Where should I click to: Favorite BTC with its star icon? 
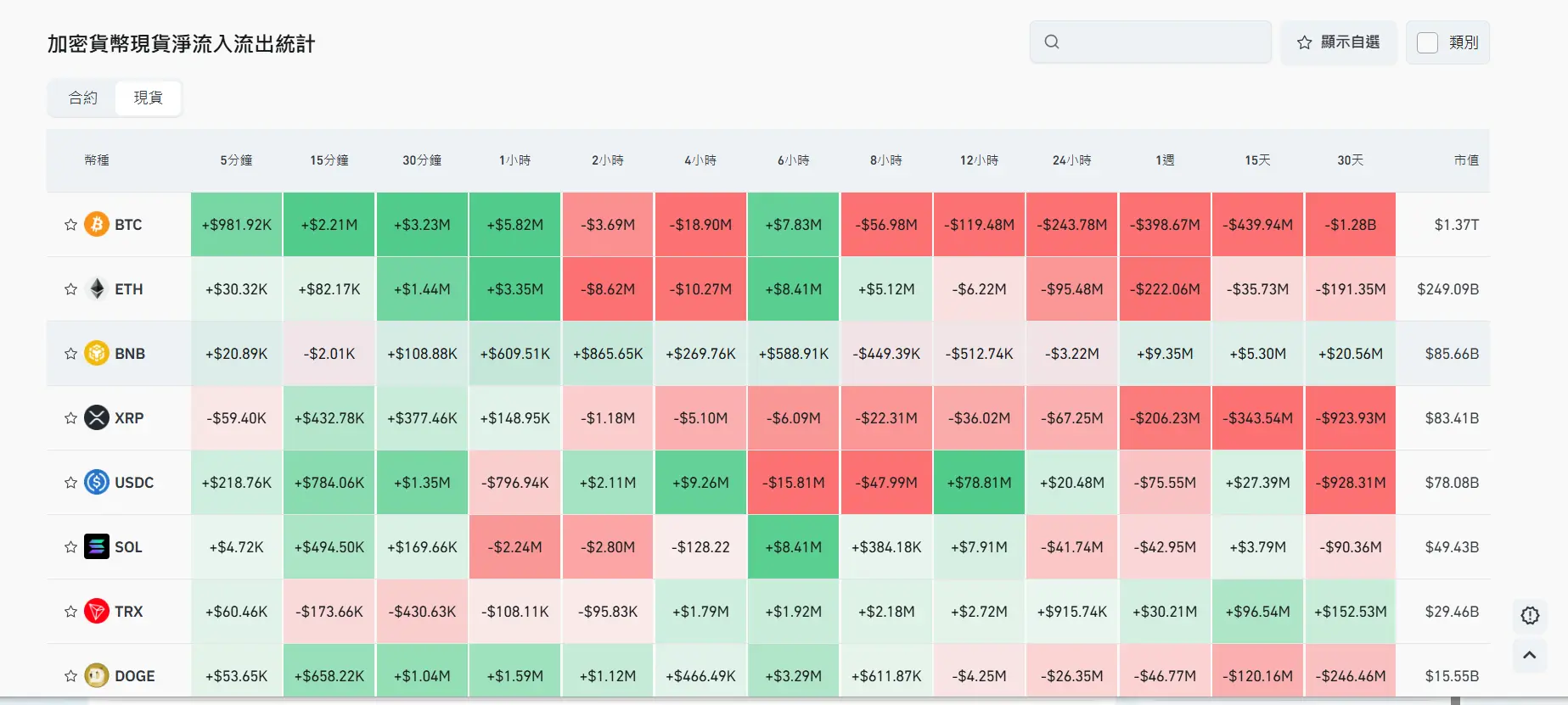[x=70, y=225]
